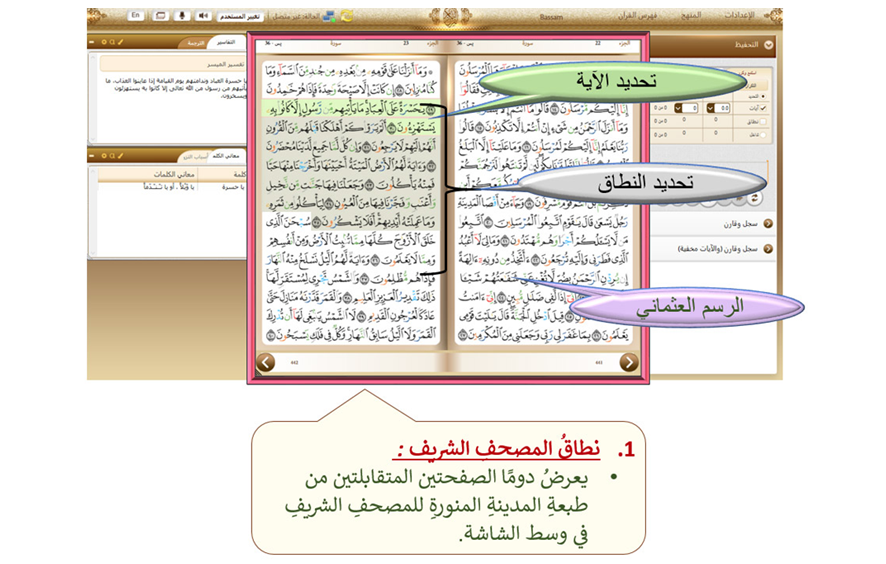
Task: Click the تفسير الميسر title bar
Action: point(173,64)
